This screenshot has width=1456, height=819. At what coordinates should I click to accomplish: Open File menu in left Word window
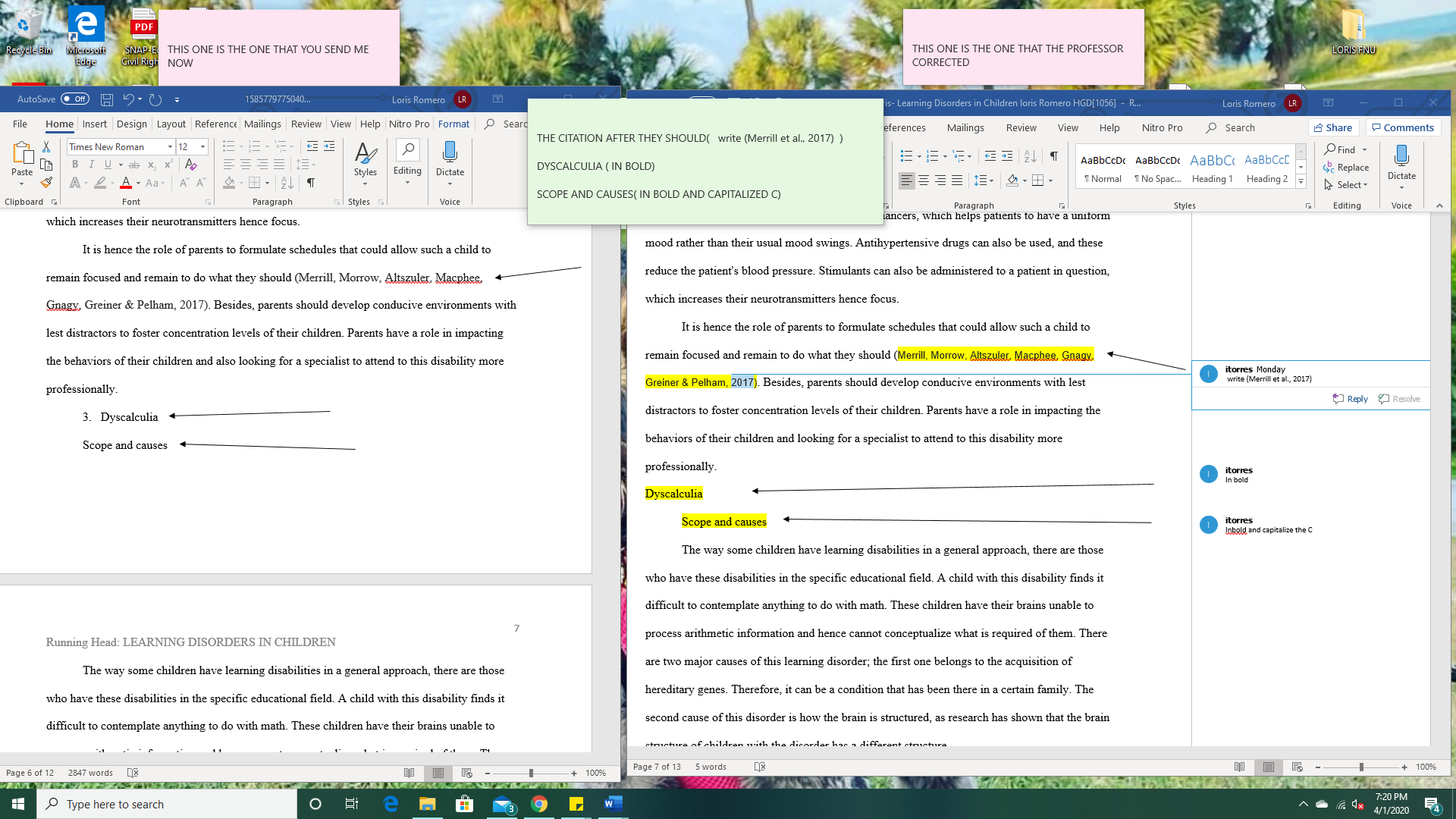(20, 124)
